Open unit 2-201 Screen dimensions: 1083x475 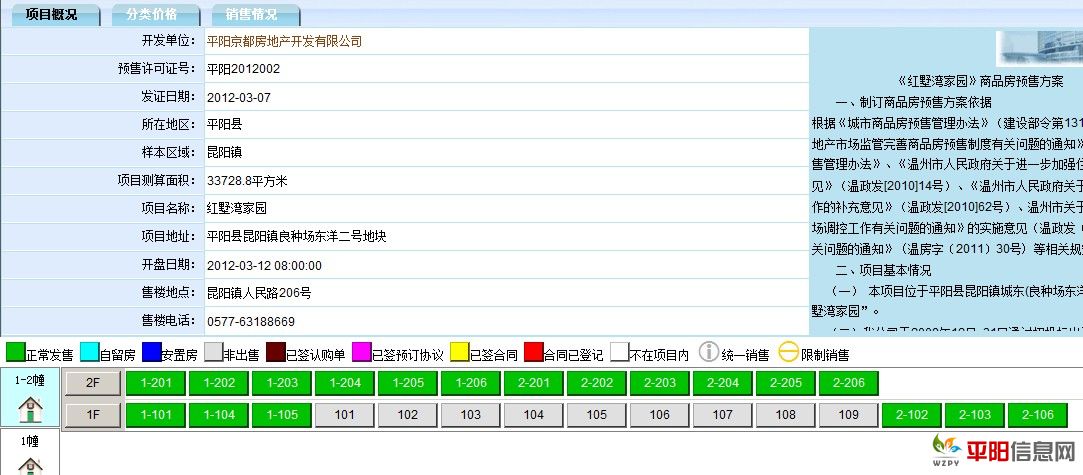point(534,383)
